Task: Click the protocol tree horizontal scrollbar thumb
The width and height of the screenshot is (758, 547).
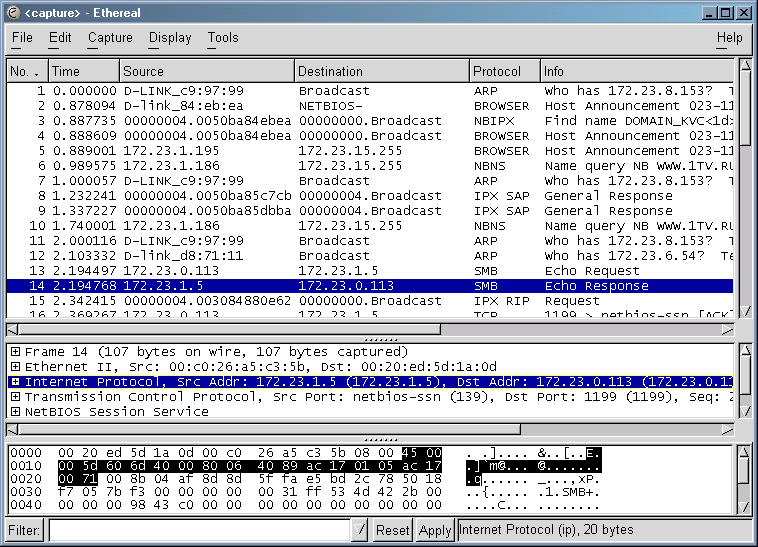Action: click(270, 430)
